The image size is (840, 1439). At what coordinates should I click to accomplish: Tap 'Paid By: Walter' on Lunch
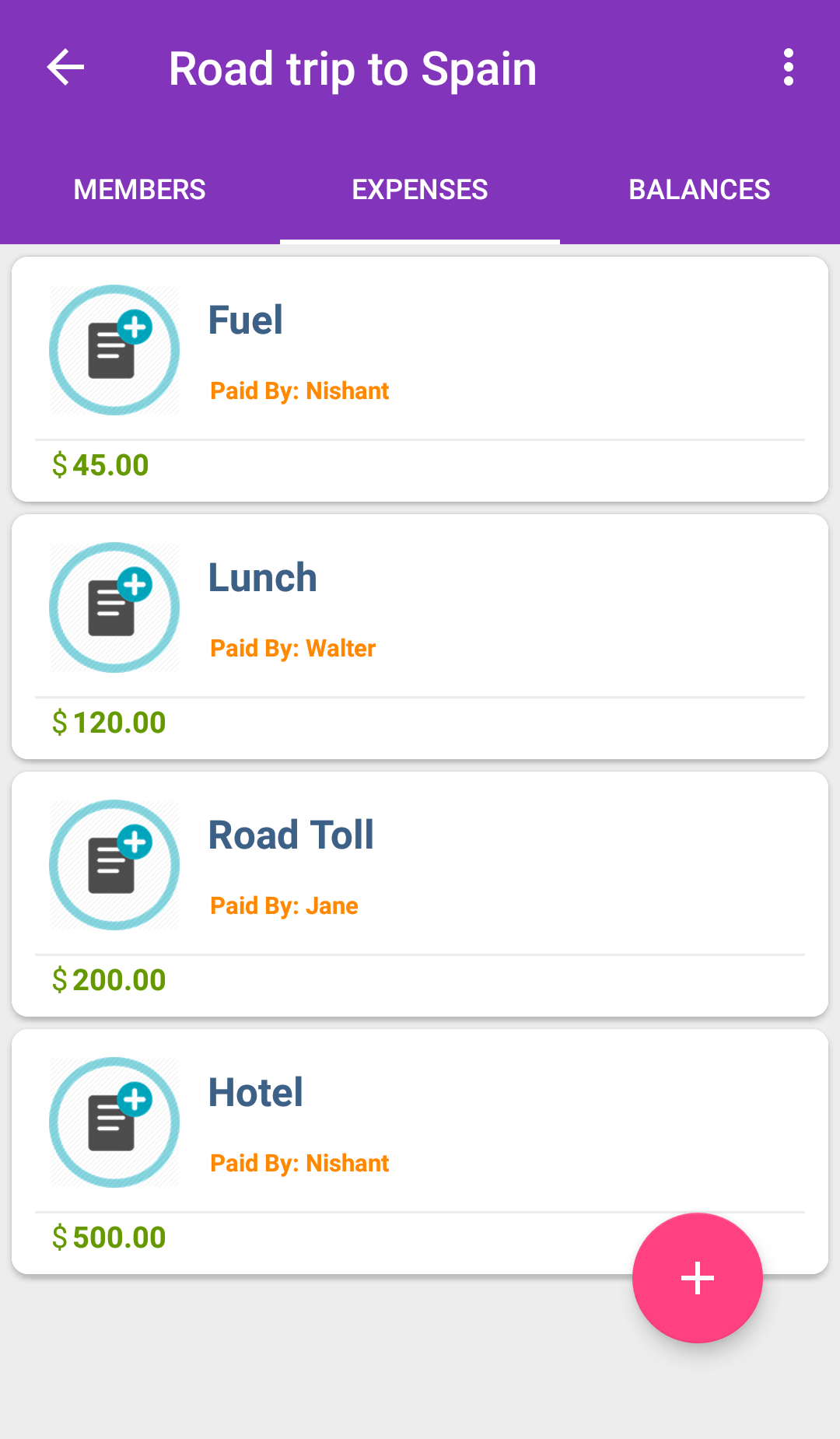coord(293,648)
